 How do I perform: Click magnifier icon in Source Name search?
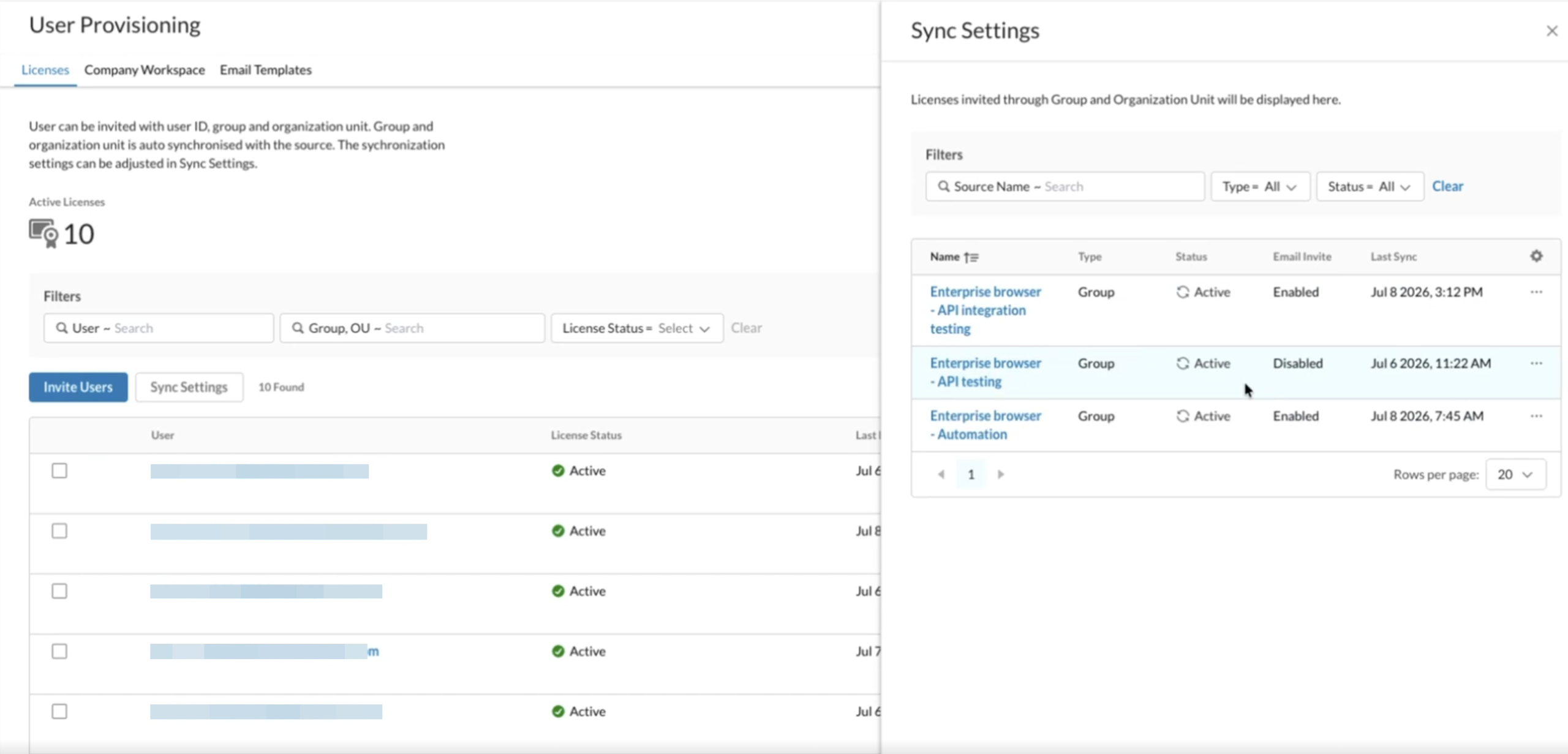[944, 186]
